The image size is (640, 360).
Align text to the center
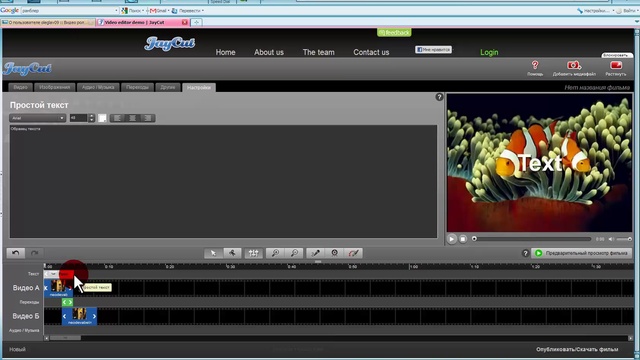coord(133,118)
